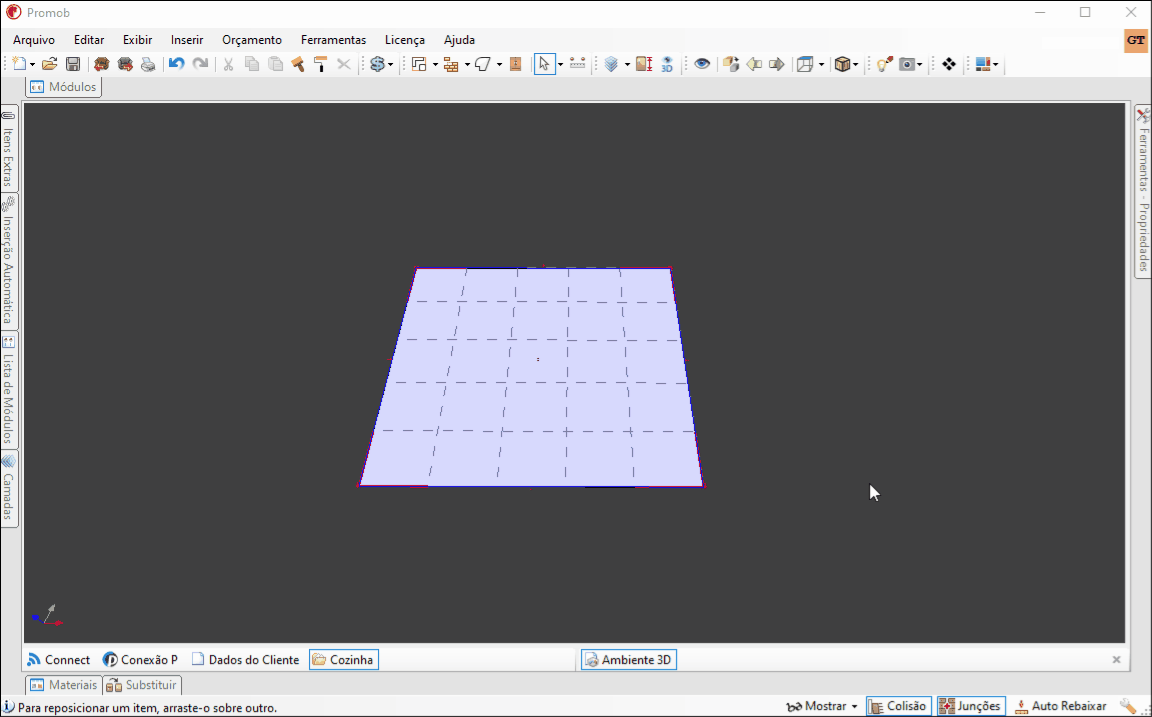
Task: Select the paintbrush tool icon
Action: click(x=298, y=64)
